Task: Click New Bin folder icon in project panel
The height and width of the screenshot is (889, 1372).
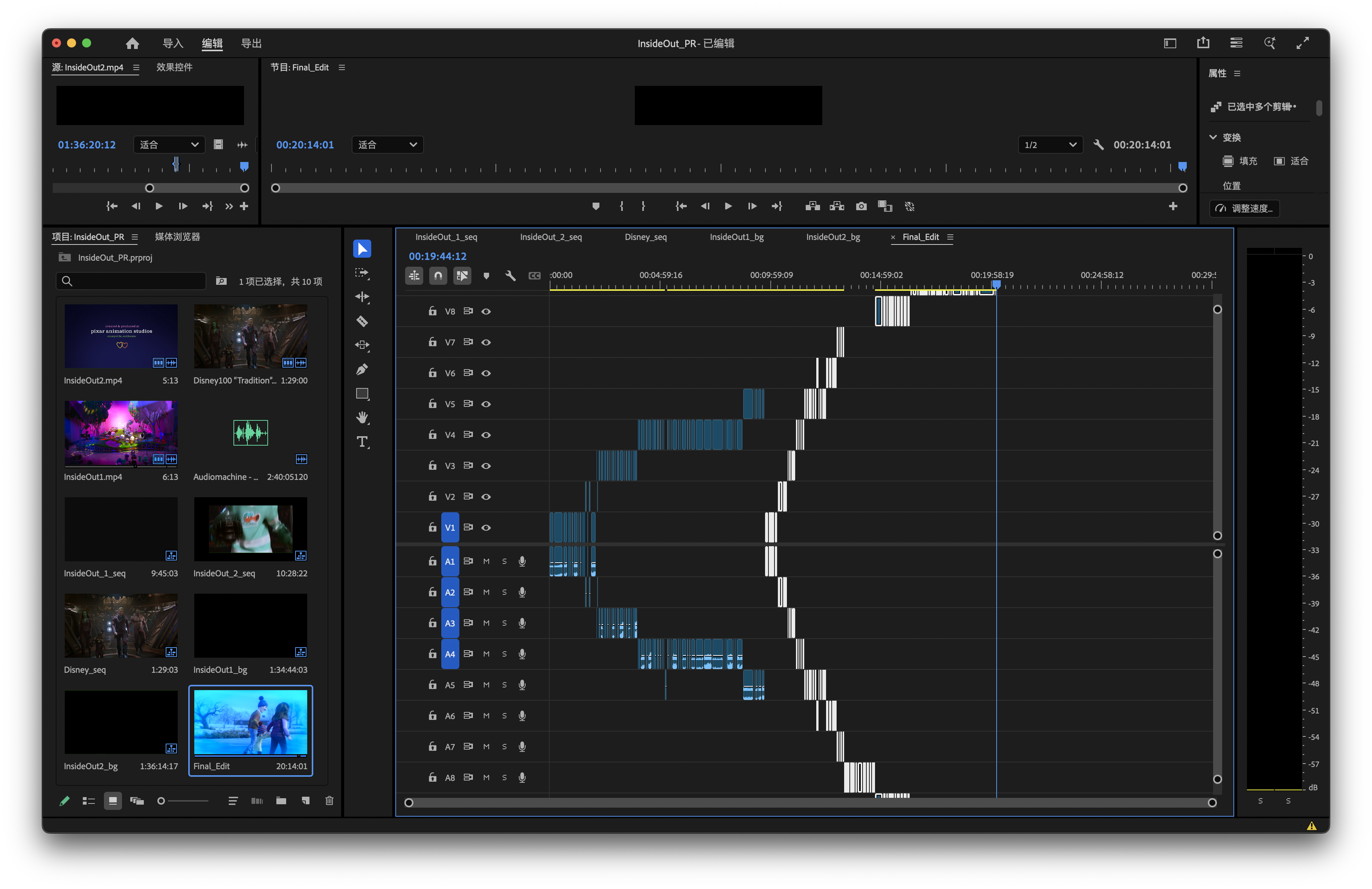Action: (281, 801)
